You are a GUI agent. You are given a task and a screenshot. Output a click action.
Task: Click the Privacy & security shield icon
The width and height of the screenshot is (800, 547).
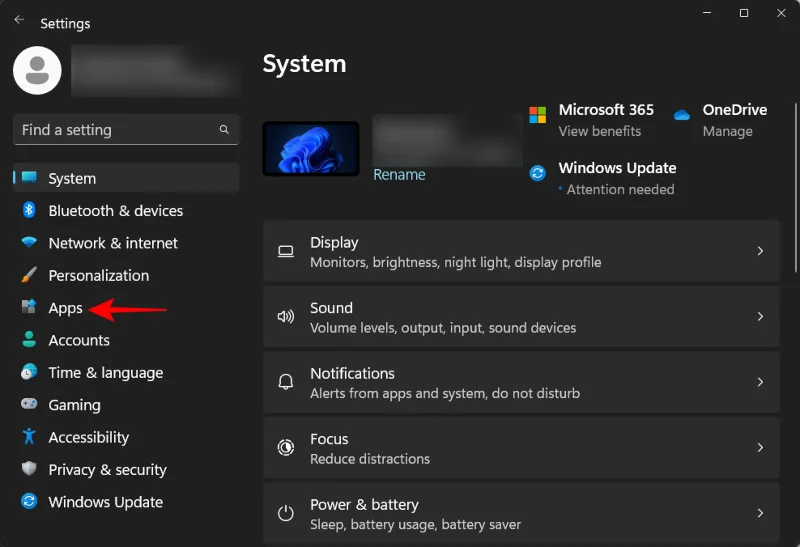click(29, 468)
